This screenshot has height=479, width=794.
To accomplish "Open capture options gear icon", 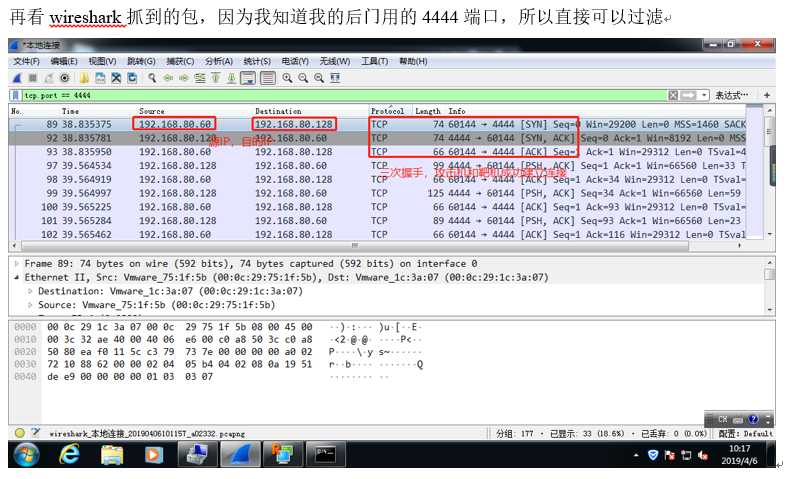I will point(65,78).
